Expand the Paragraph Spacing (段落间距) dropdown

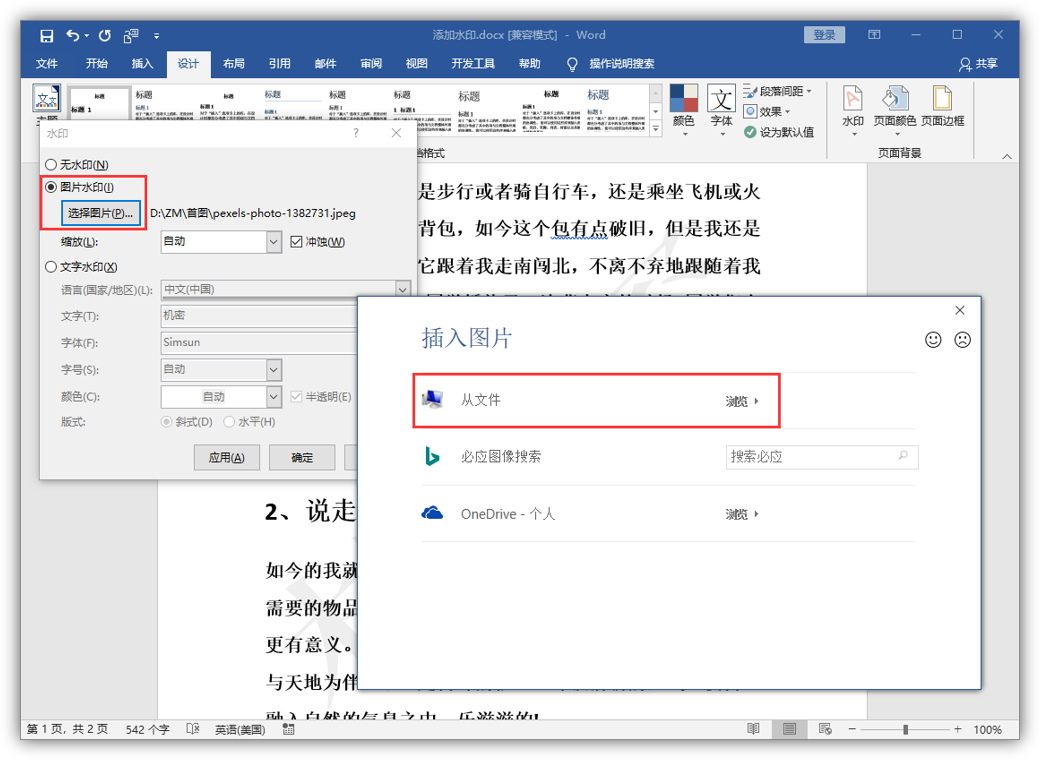[809, 91]
